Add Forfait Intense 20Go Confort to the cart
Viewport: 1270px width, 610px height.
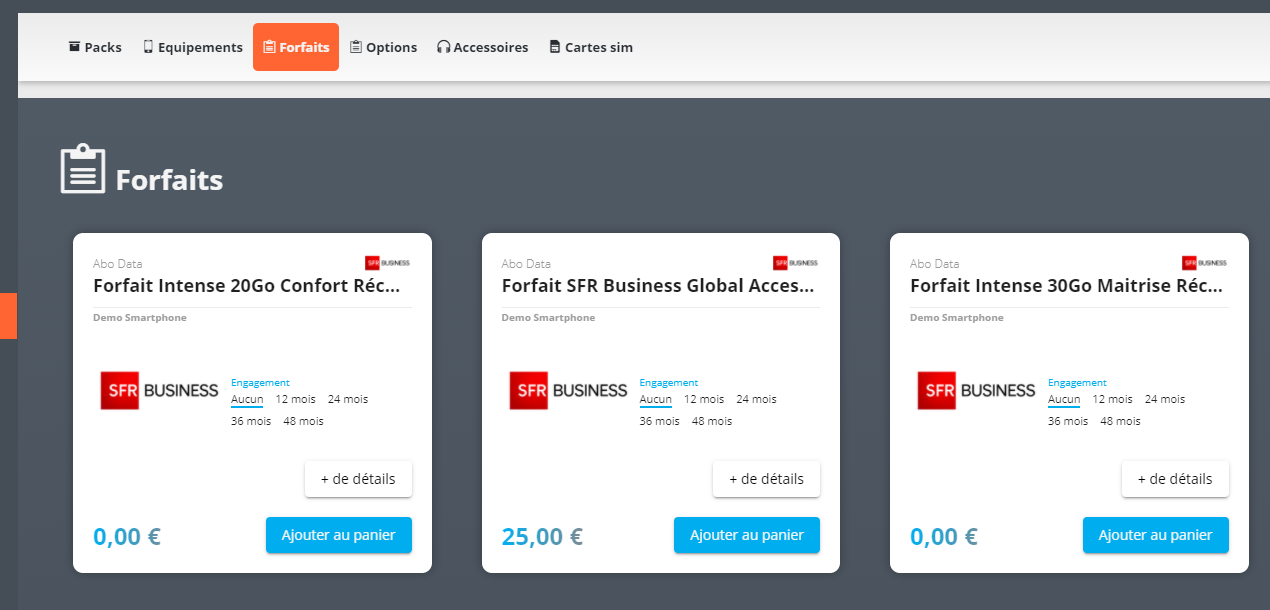[339, 535]
